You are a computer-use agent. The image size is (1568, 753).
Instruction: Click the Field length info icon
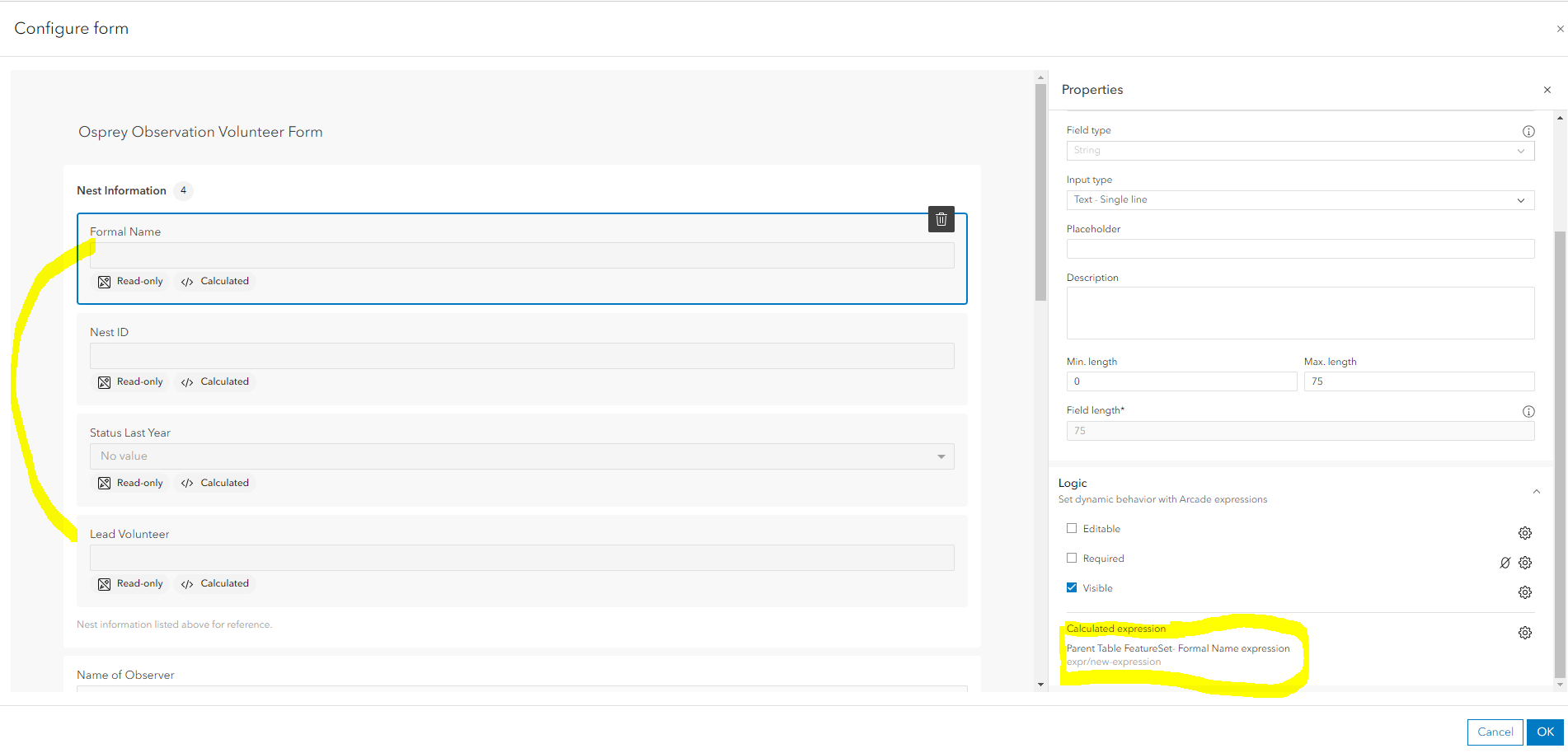click(x=1528, y=411)
